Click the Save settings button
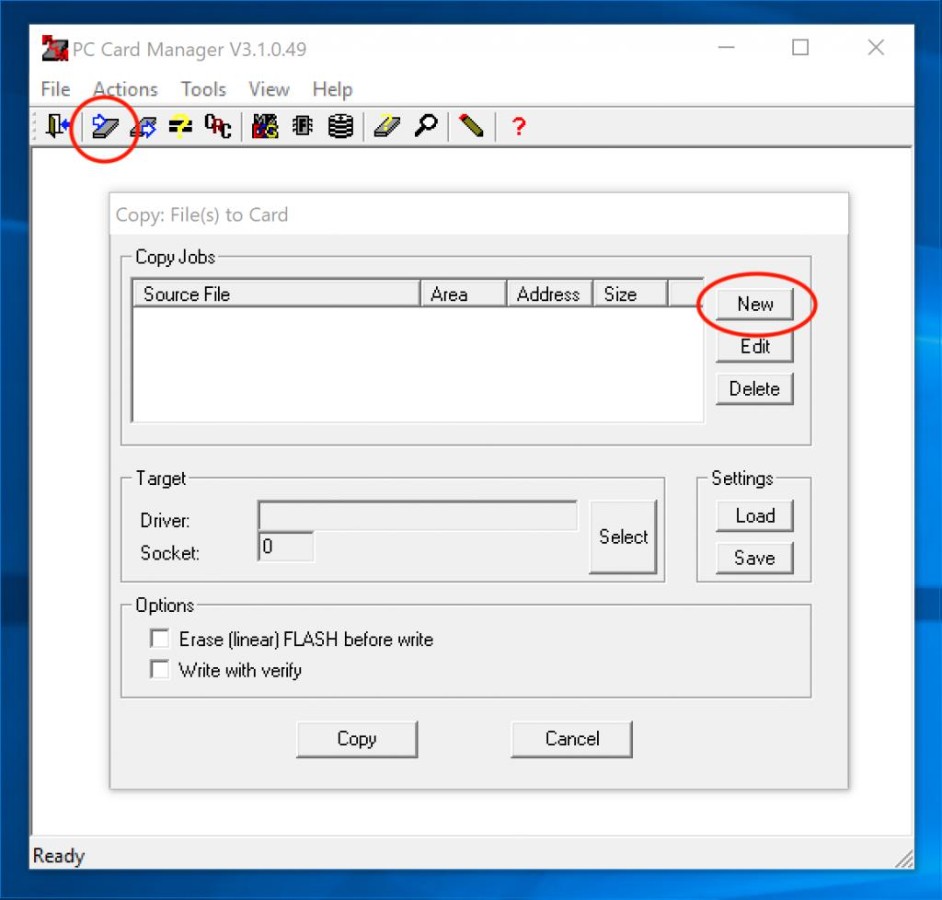 click(755, 558)
